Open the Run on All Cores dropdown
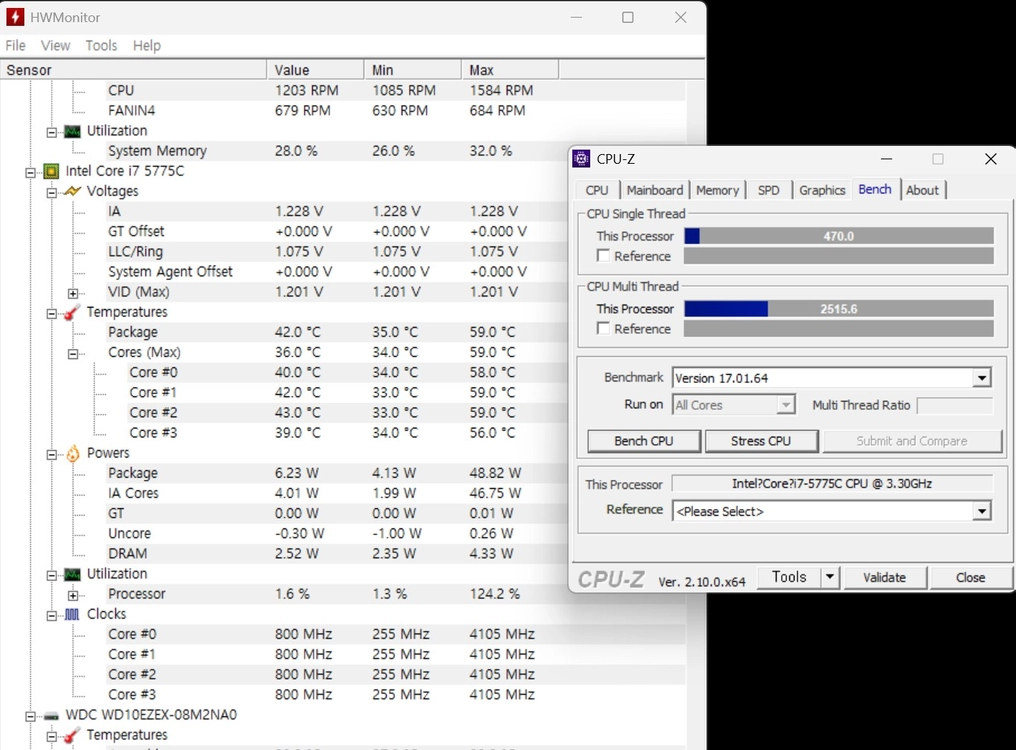The image size is (1016, 750). coord(785,405)
